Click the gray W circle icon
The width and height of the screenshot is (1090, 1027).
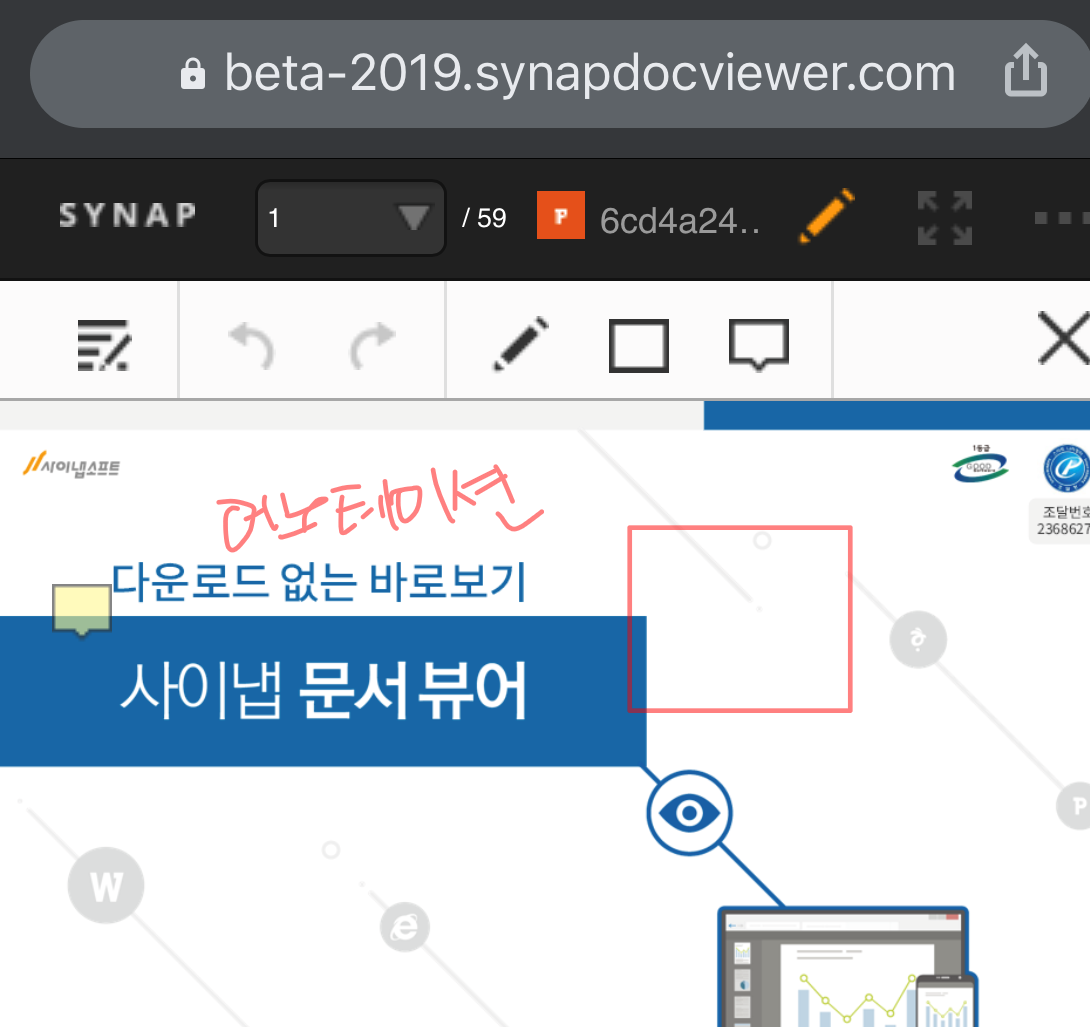click(106, 885)
